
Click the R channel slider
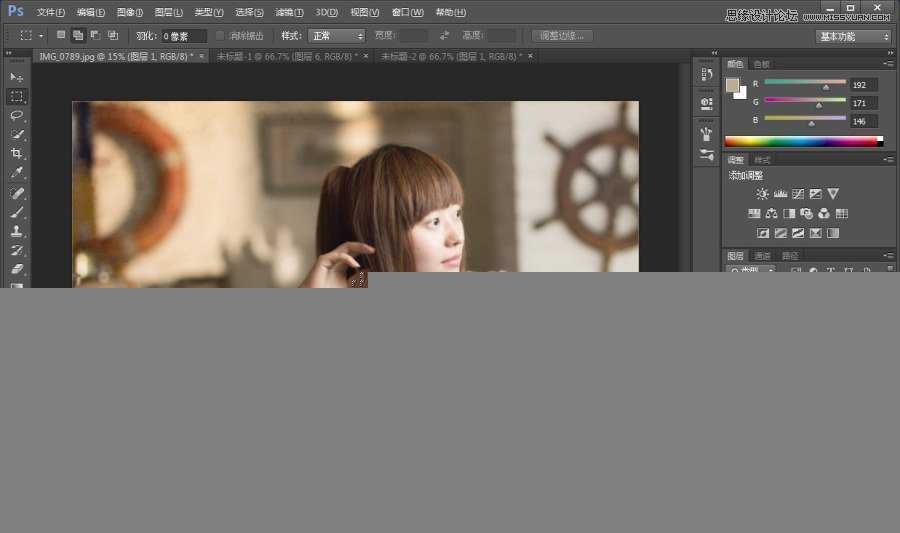tap(805, 83)
